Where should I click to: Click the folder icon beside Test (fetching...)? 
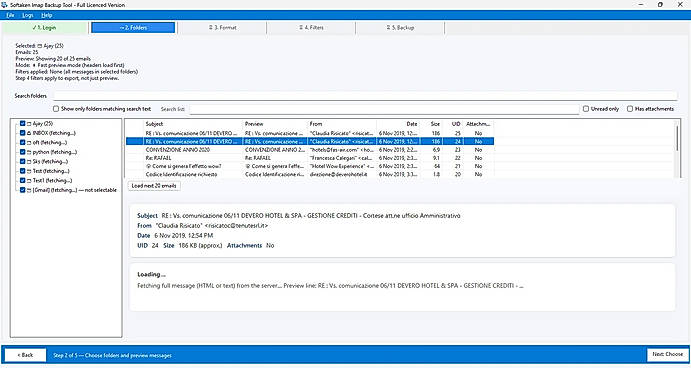(x=29, y=171)
